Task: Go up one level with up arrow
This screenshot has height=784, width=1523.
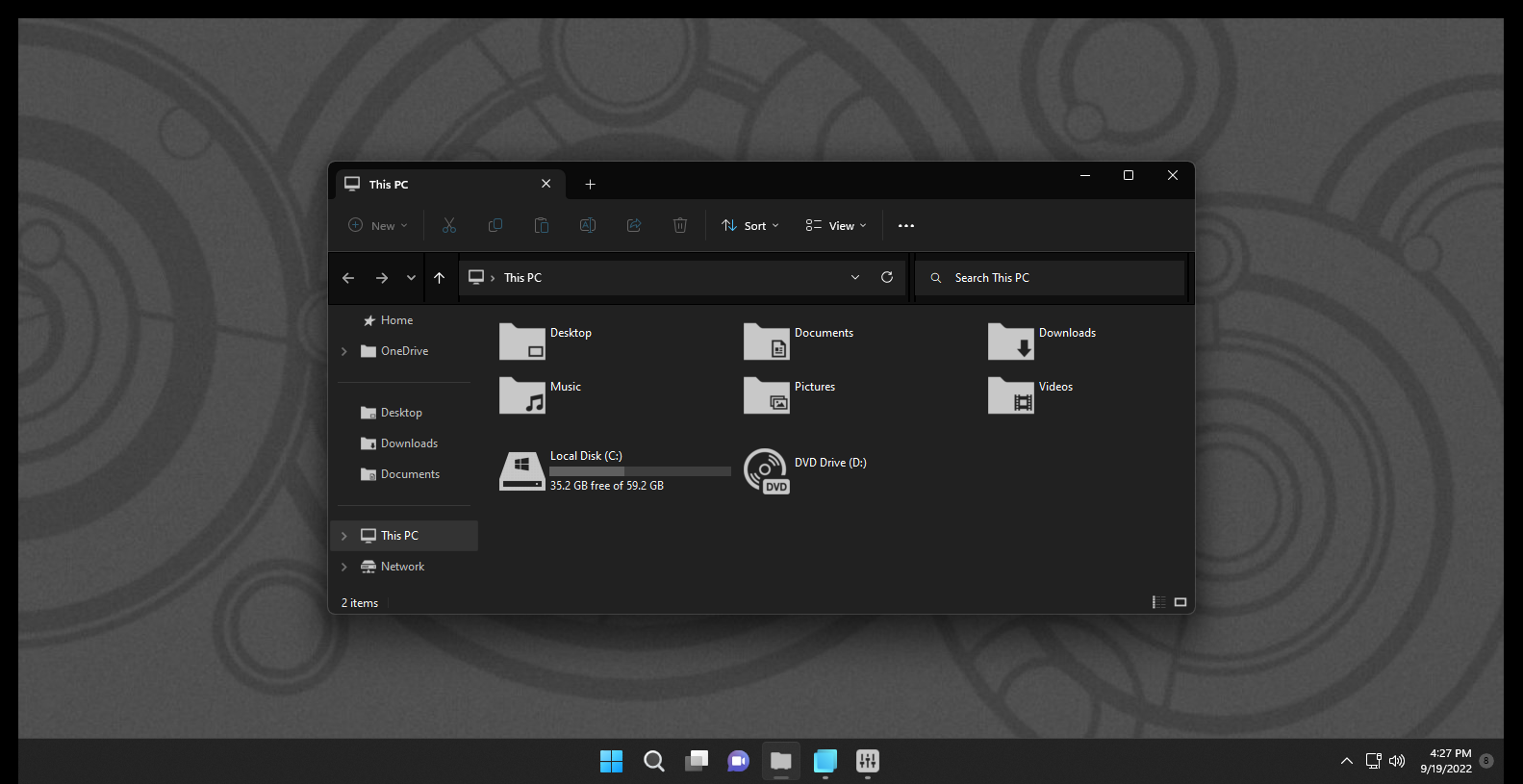Action: point(439,277)
